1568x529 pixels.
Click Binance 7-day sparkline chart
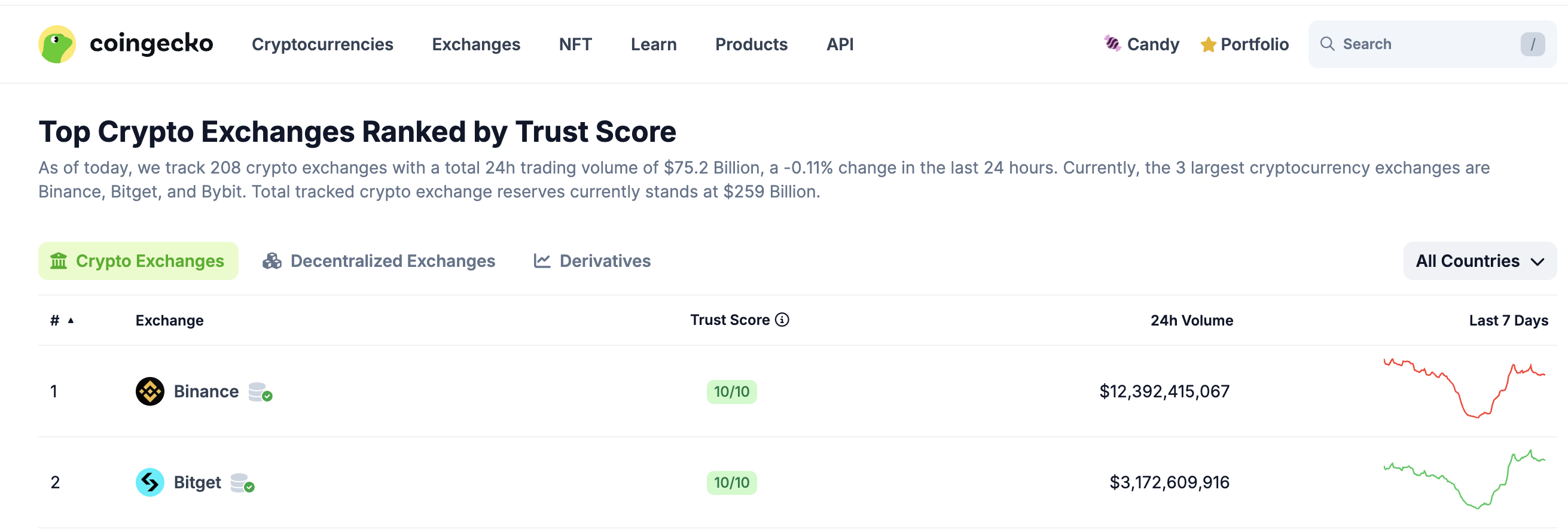pyautogui.click(x=1464, y=389)
